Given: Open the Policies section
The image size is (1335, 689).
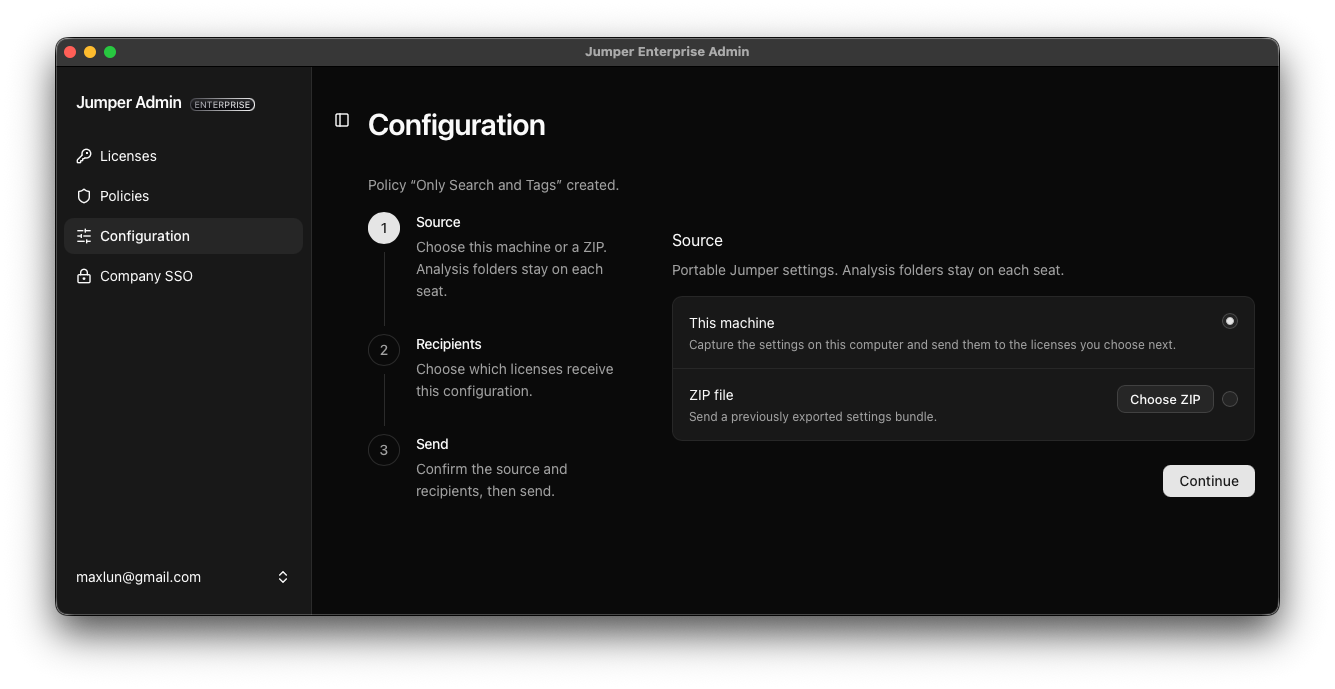Looking at the screenshot, I should (x=183, y=196).
